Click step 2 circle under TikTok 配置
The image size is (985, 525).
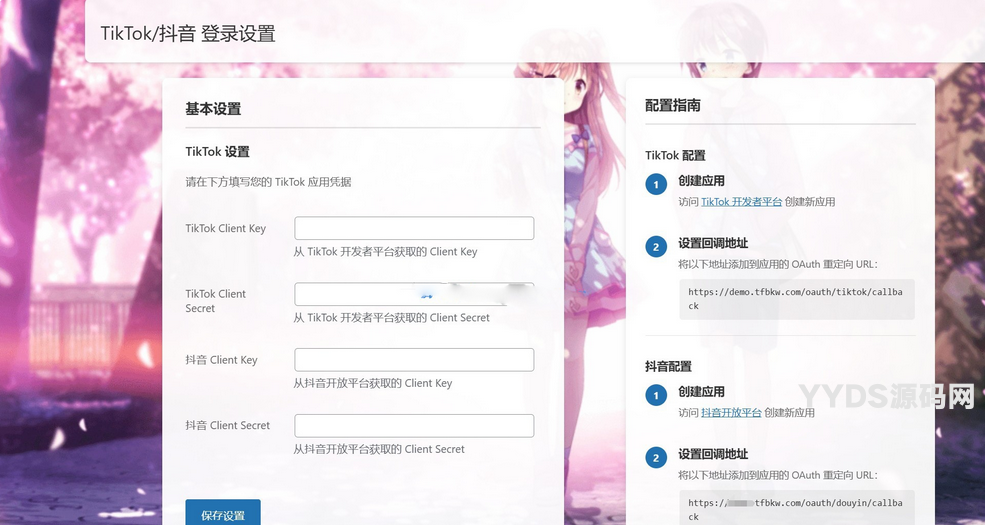(656, 247)
